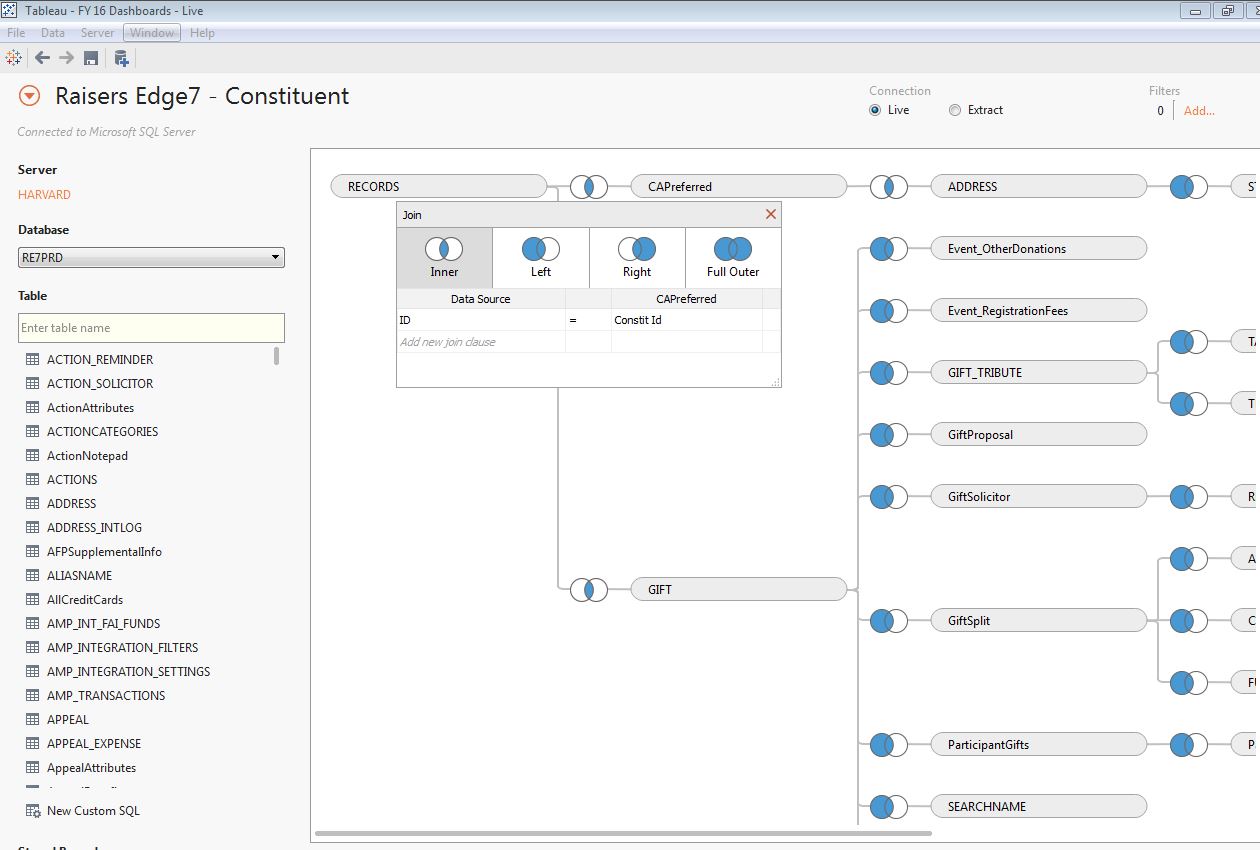Open the join icon before GiftSolicitor

(889, 497)
